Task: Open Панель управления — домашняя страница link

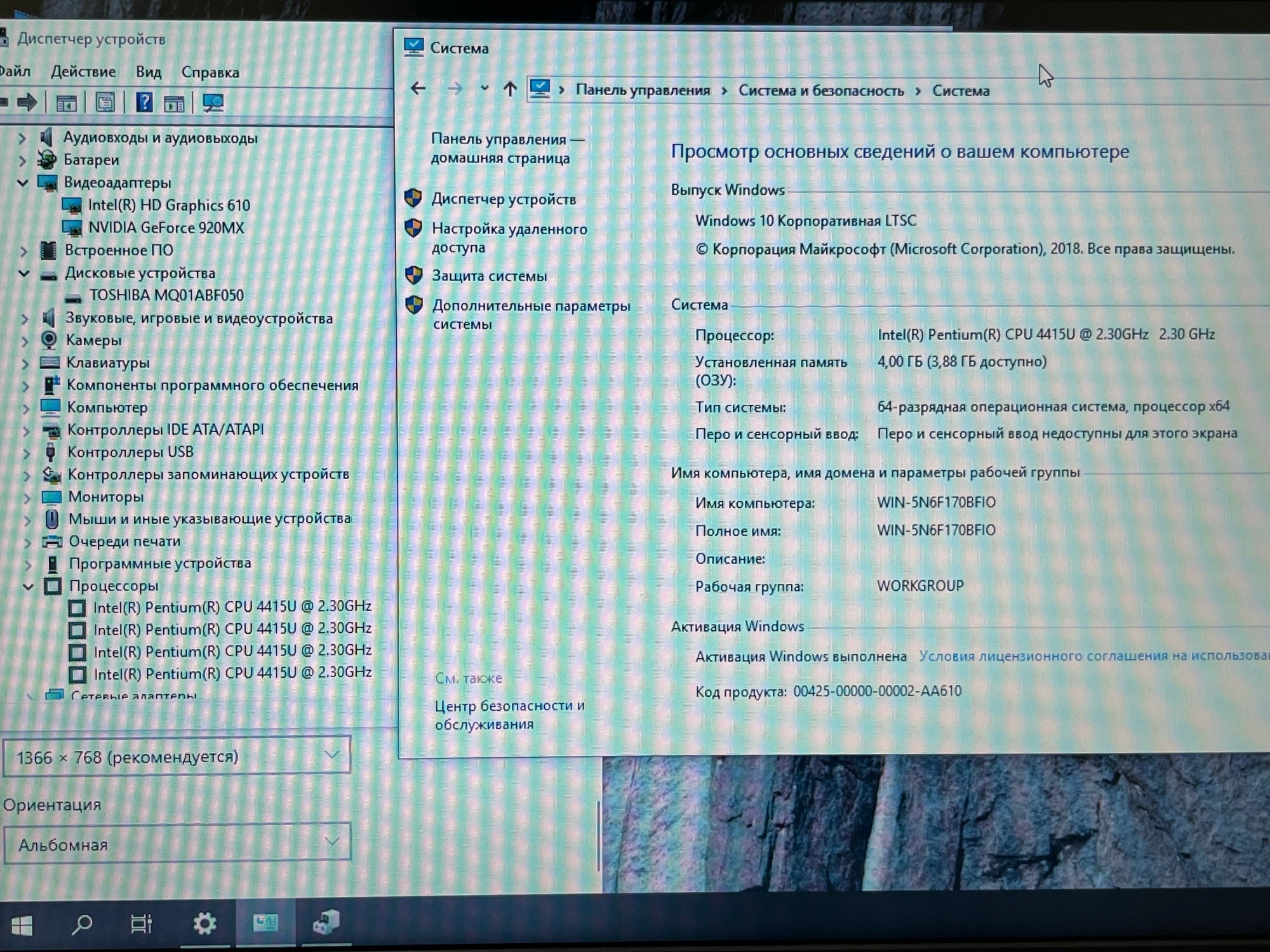Action: coord(507,149)
